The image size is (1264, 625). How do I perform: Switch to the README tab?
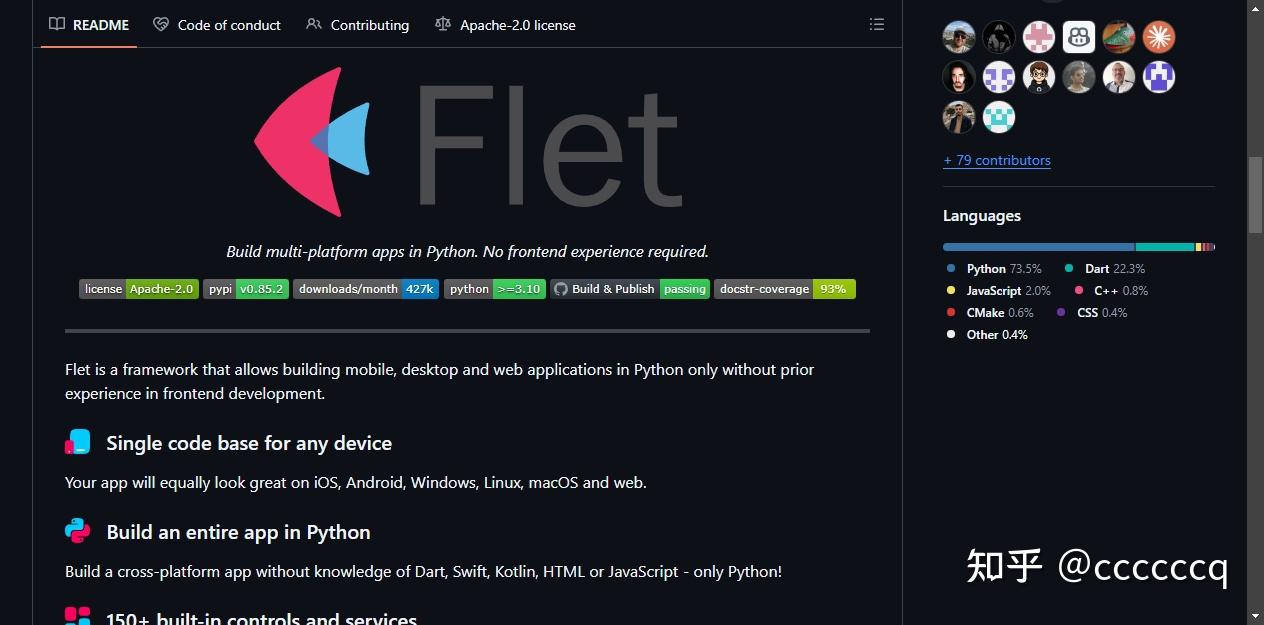coord(89,24)
